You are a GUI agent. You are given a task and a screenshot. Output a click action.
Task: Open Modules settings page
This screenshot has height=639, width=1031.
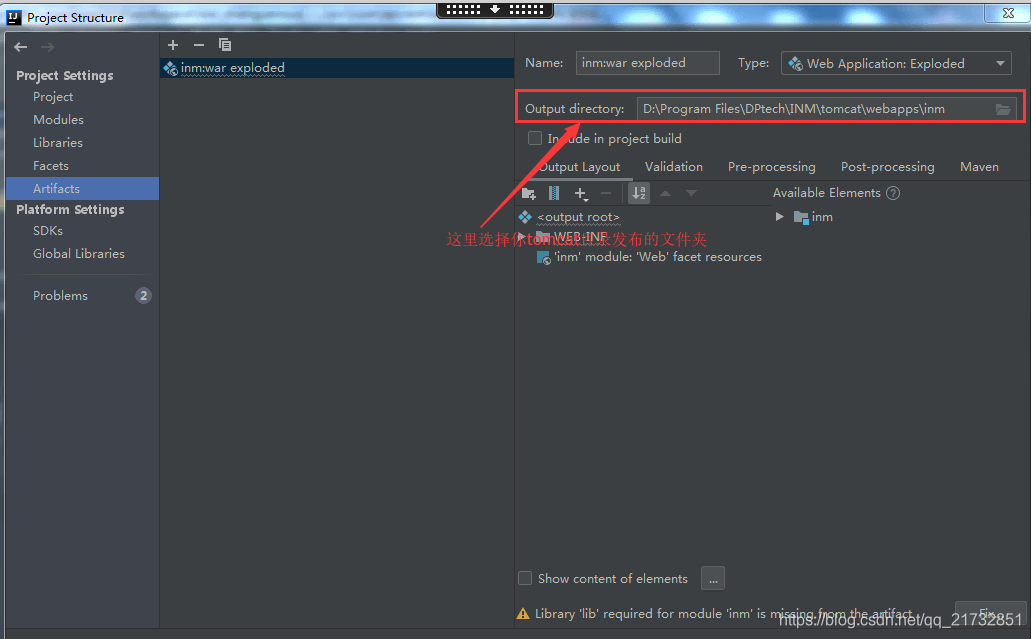click(x=59, y=120)
